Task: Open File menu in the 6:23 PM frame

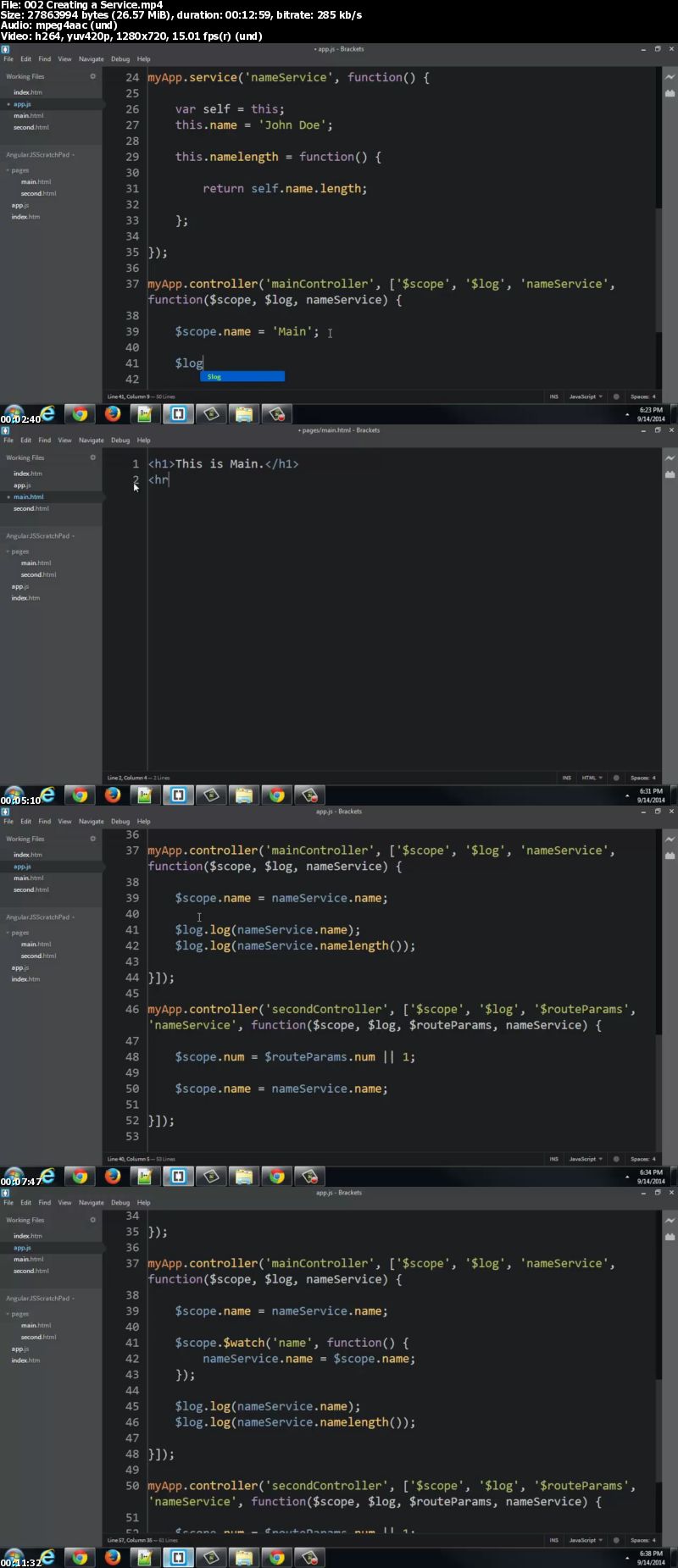Action: 8,59
